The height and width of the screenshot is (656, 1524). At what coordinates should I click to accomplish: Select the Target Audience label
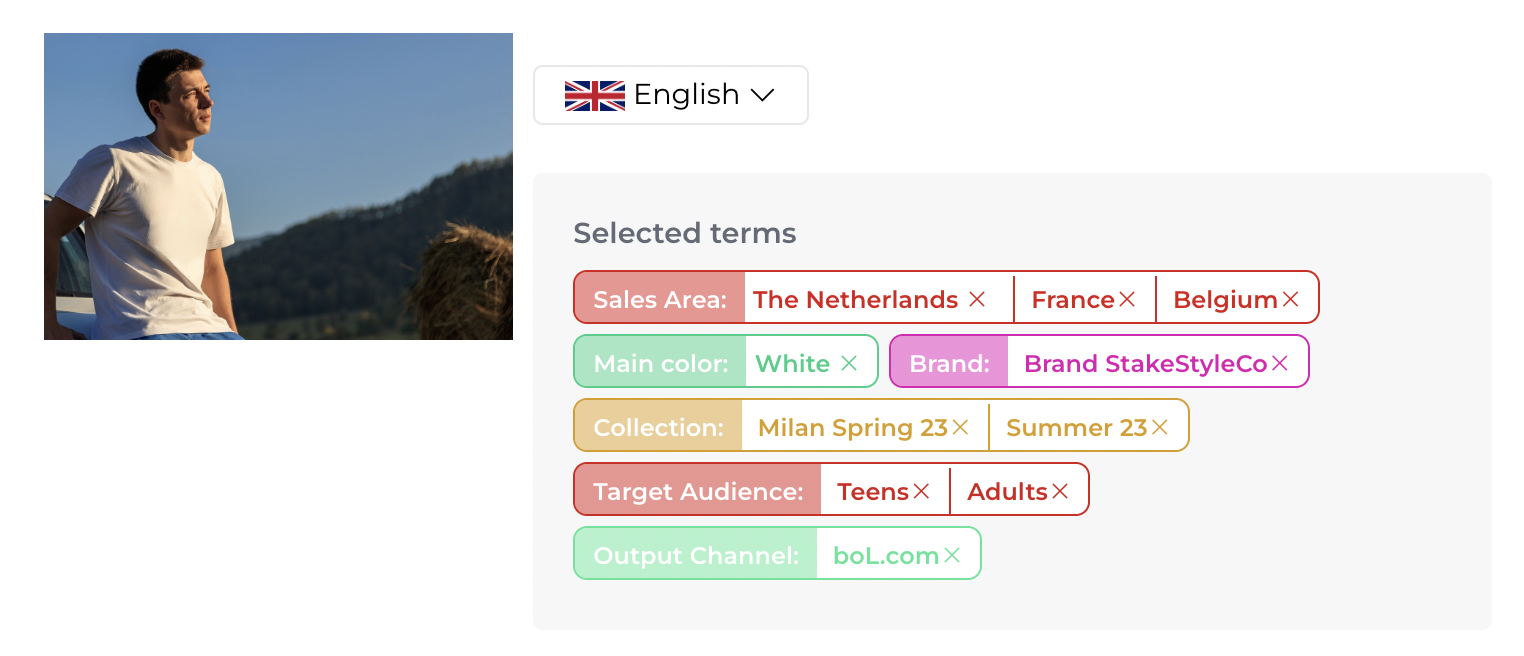pos(698,491)
